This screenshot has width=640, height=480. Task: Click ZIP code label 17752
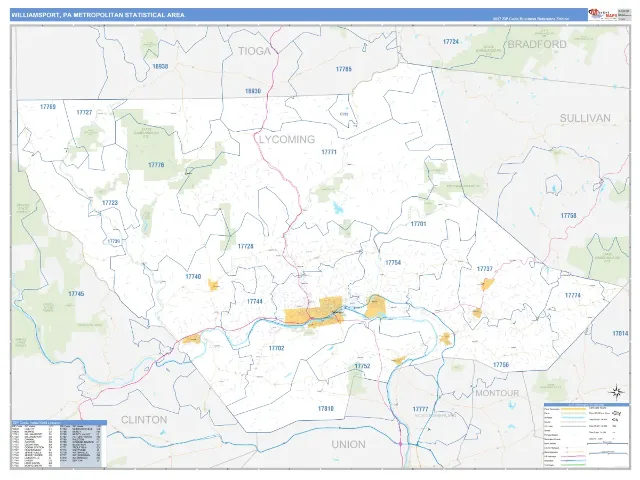[x=362, y=366]
